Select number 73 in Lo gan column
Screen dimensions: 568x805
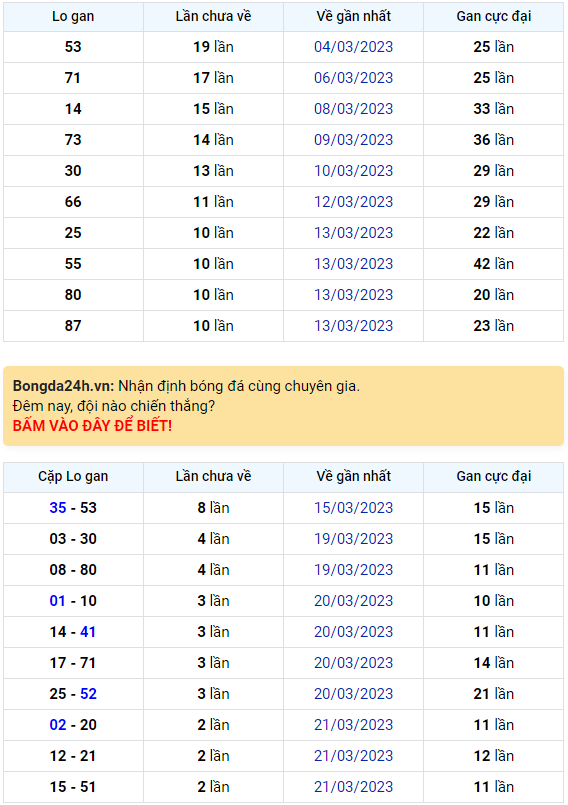pyautogui.click(x=73, y=140)
